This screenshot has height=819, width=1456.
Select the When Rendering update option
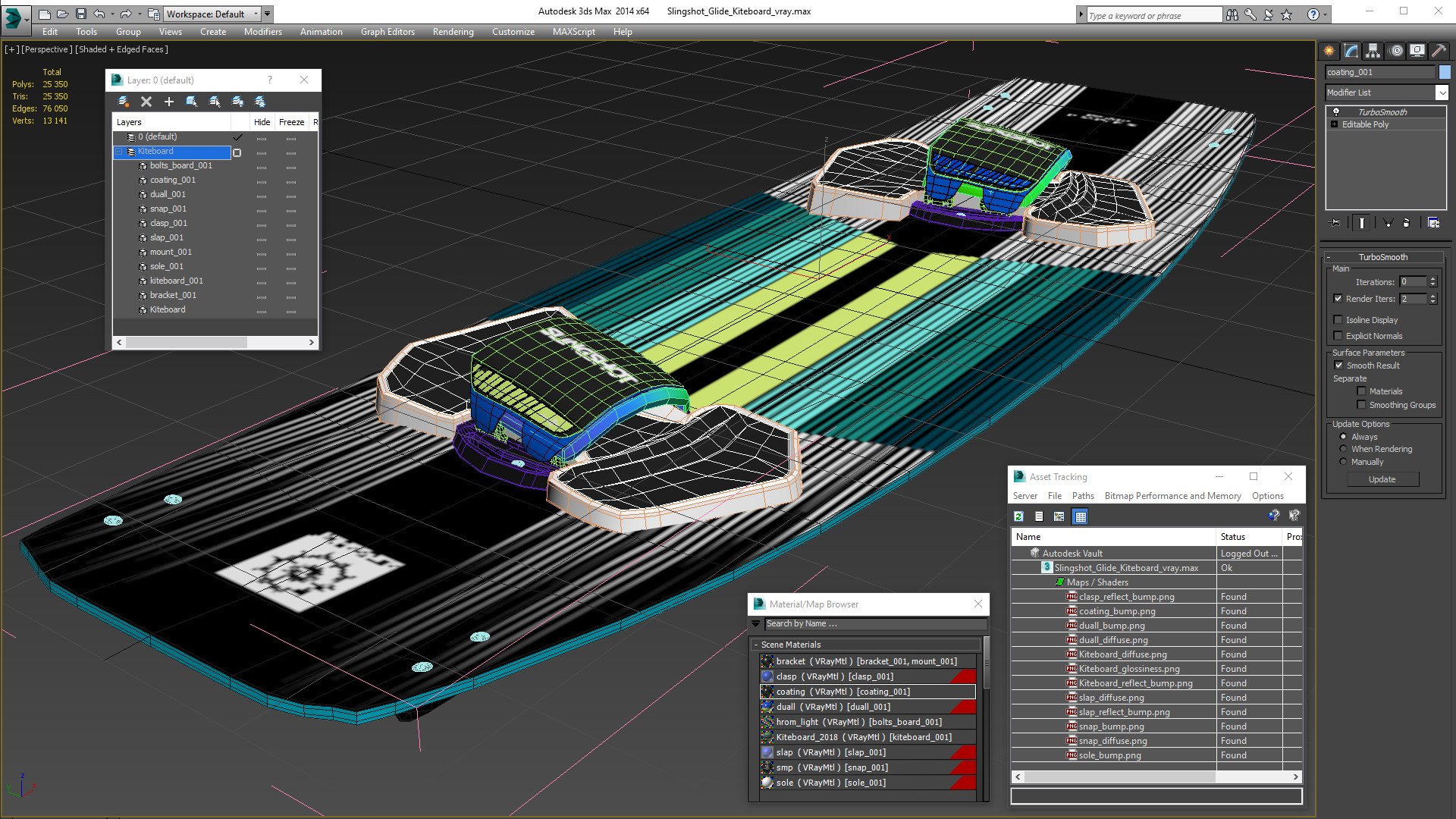1343,449
